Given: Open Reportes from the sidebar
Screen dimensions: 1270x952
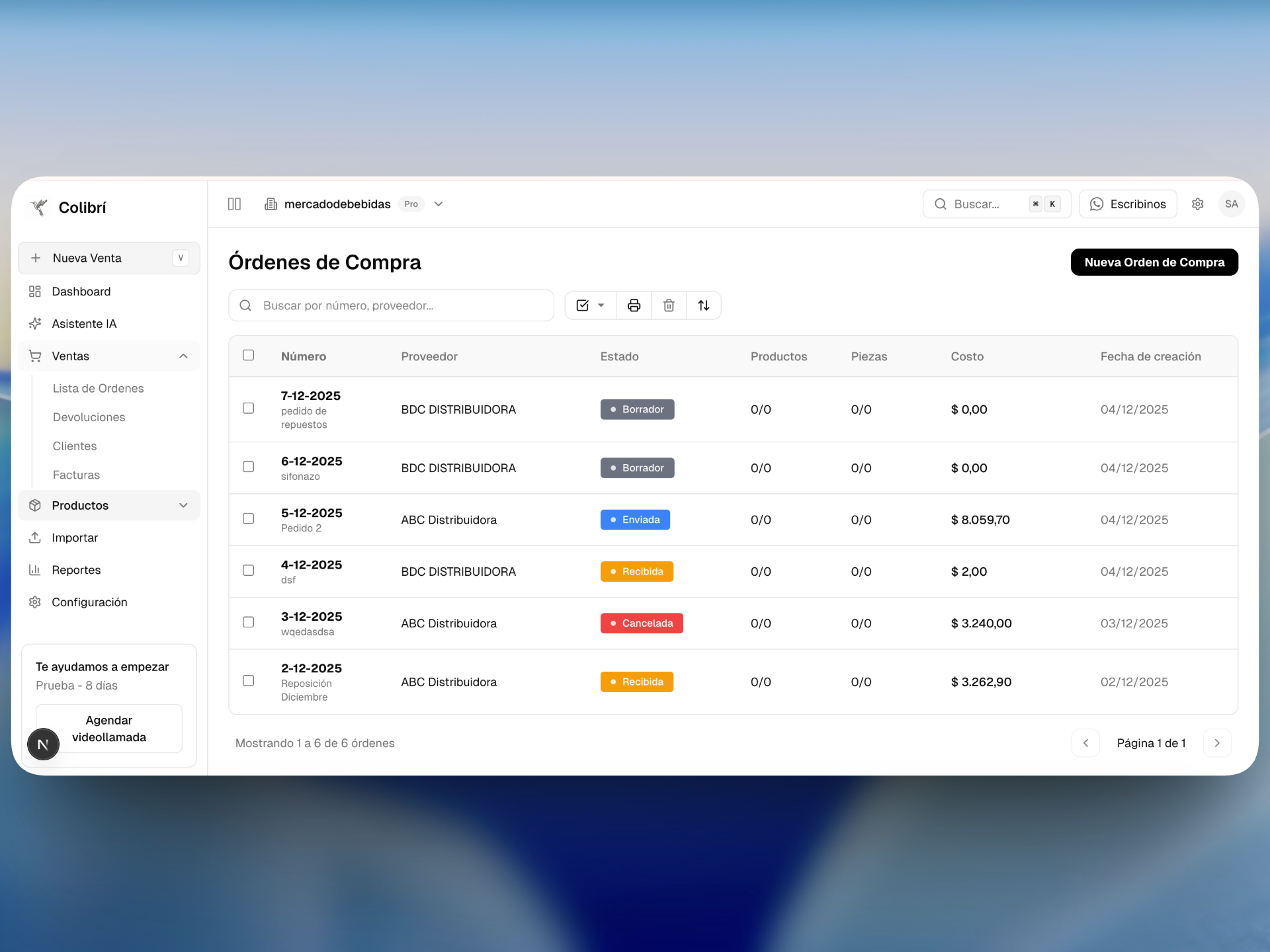Looking at the screenshot, I should pyautogui.click(x=76, y=570).
